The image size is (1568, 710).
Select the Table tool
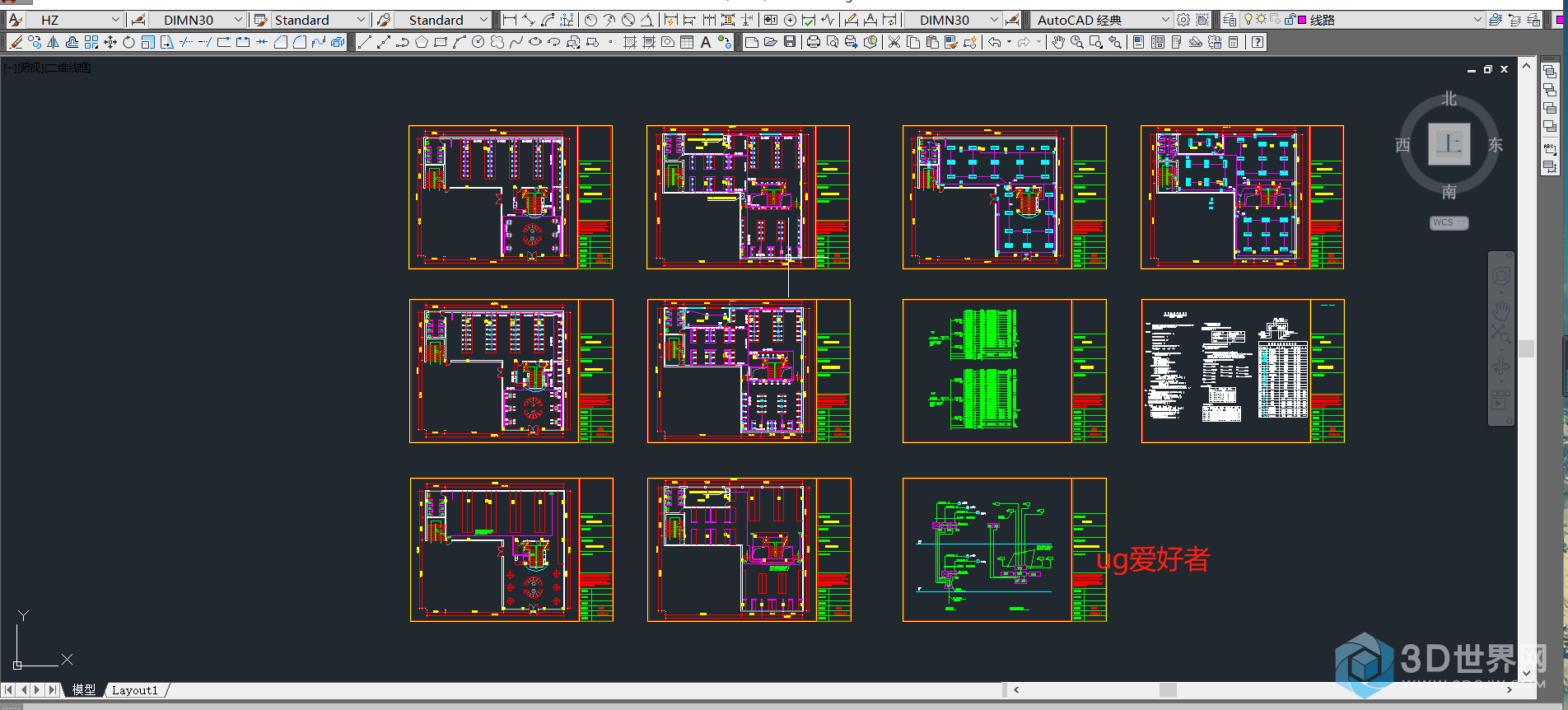[x=687, y=42]
